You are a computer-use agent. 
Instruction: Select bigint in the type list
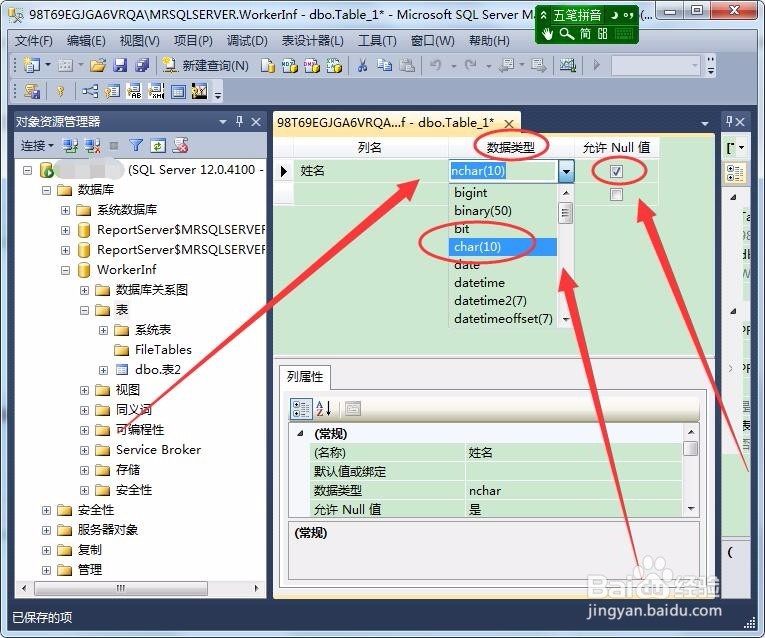503,193
